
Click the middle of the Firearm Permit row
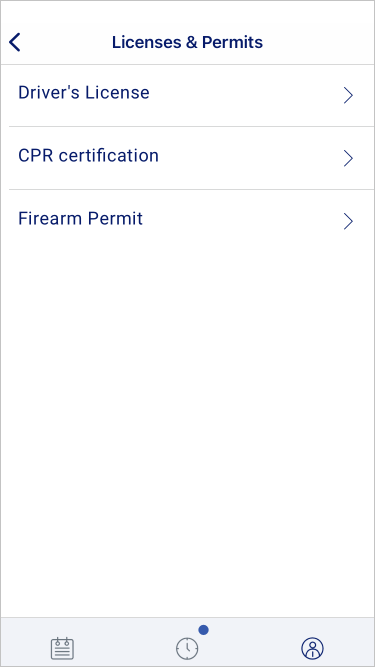pos(188,221)
